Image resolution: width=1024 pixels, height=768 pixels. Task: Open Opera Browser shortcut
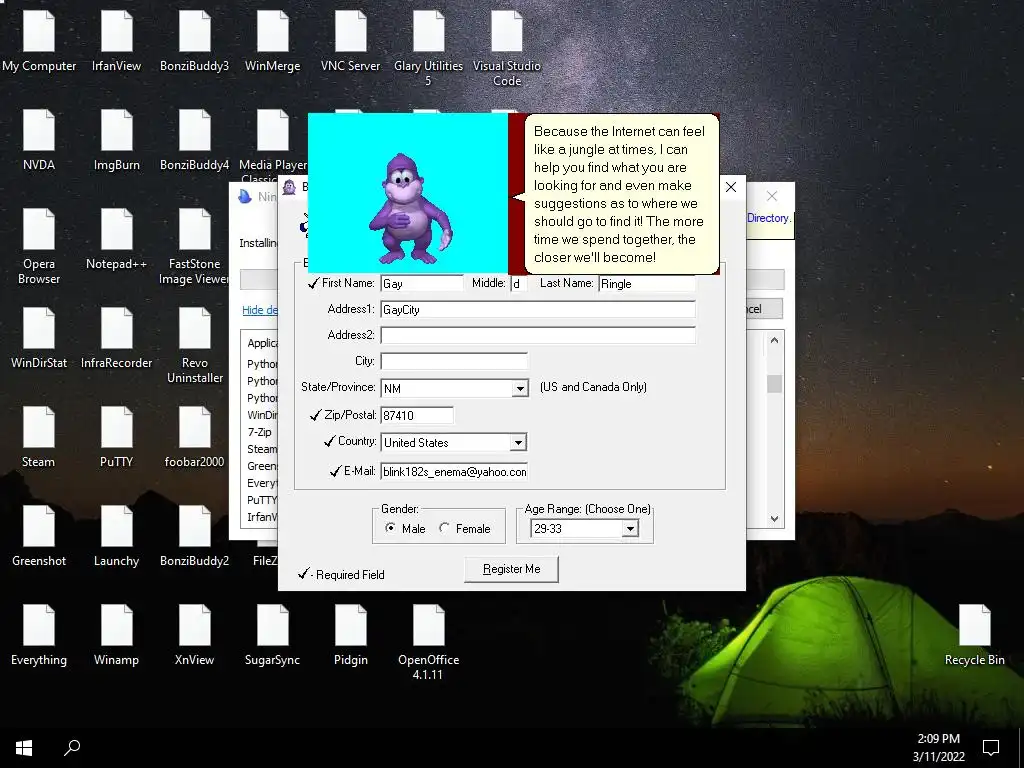39,247
